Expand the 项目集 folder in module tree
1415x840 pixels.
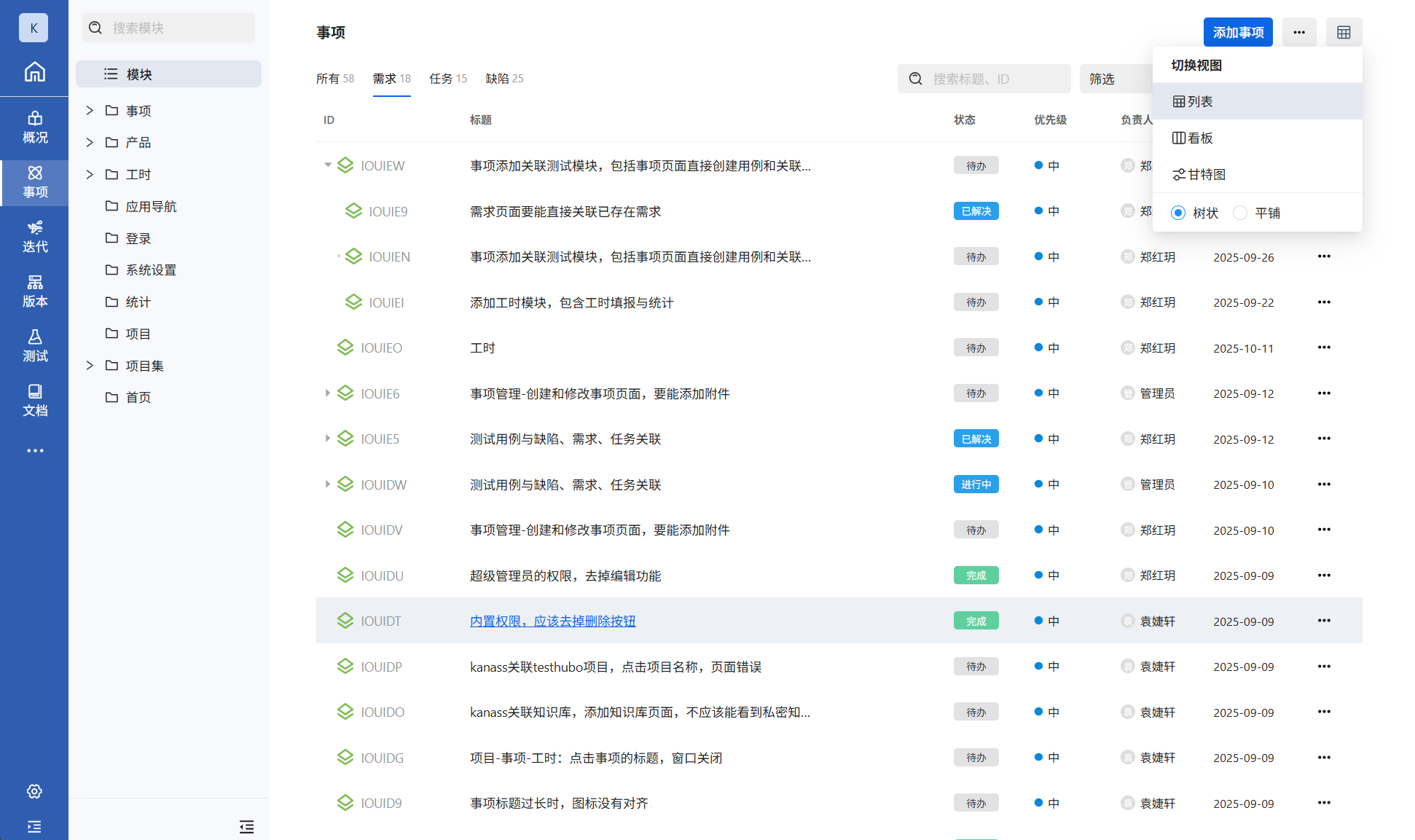(90, 366)
